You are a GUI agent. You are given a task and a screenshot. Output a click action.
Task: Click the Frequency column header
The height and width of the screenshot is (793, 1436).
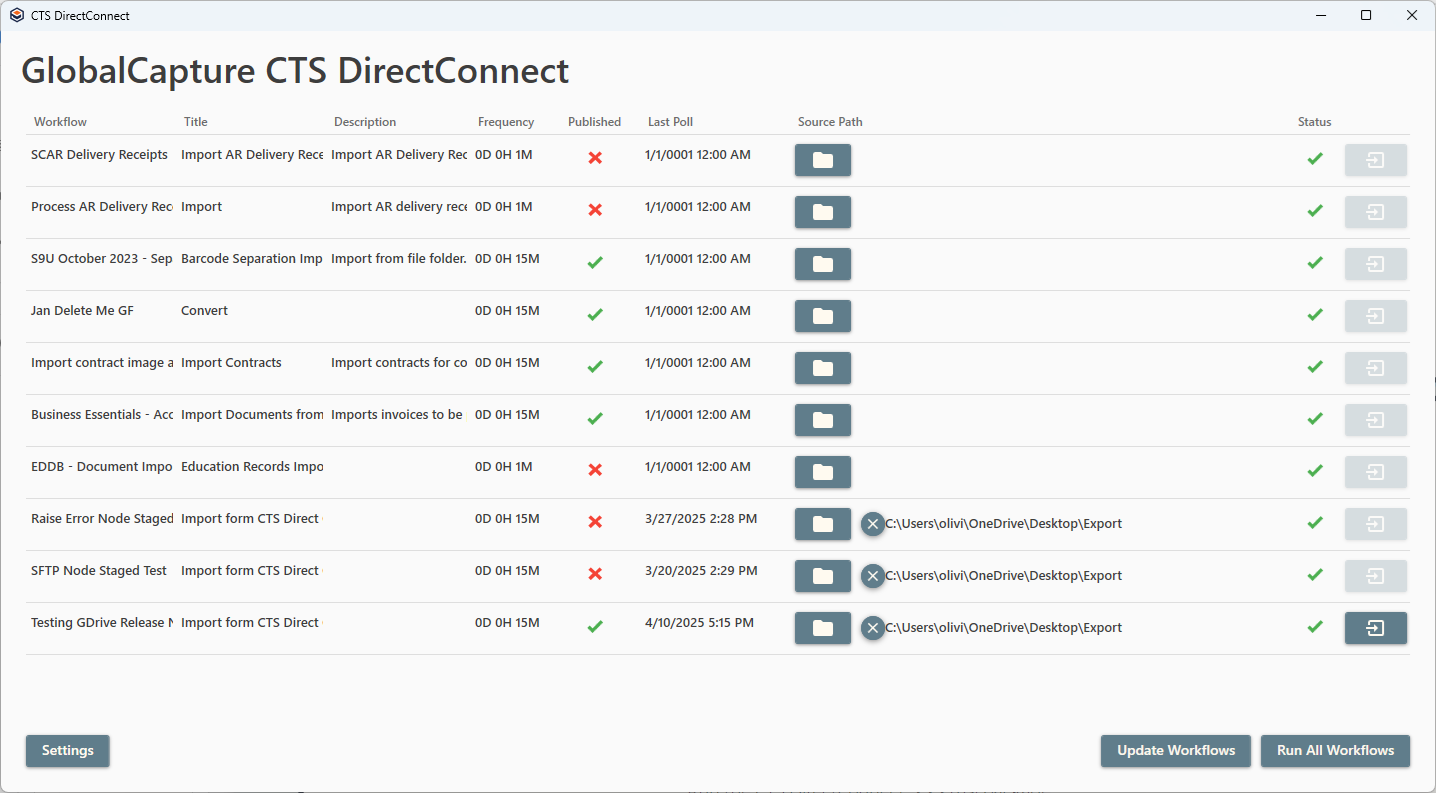pyautogui.click(x=506, y=122)
